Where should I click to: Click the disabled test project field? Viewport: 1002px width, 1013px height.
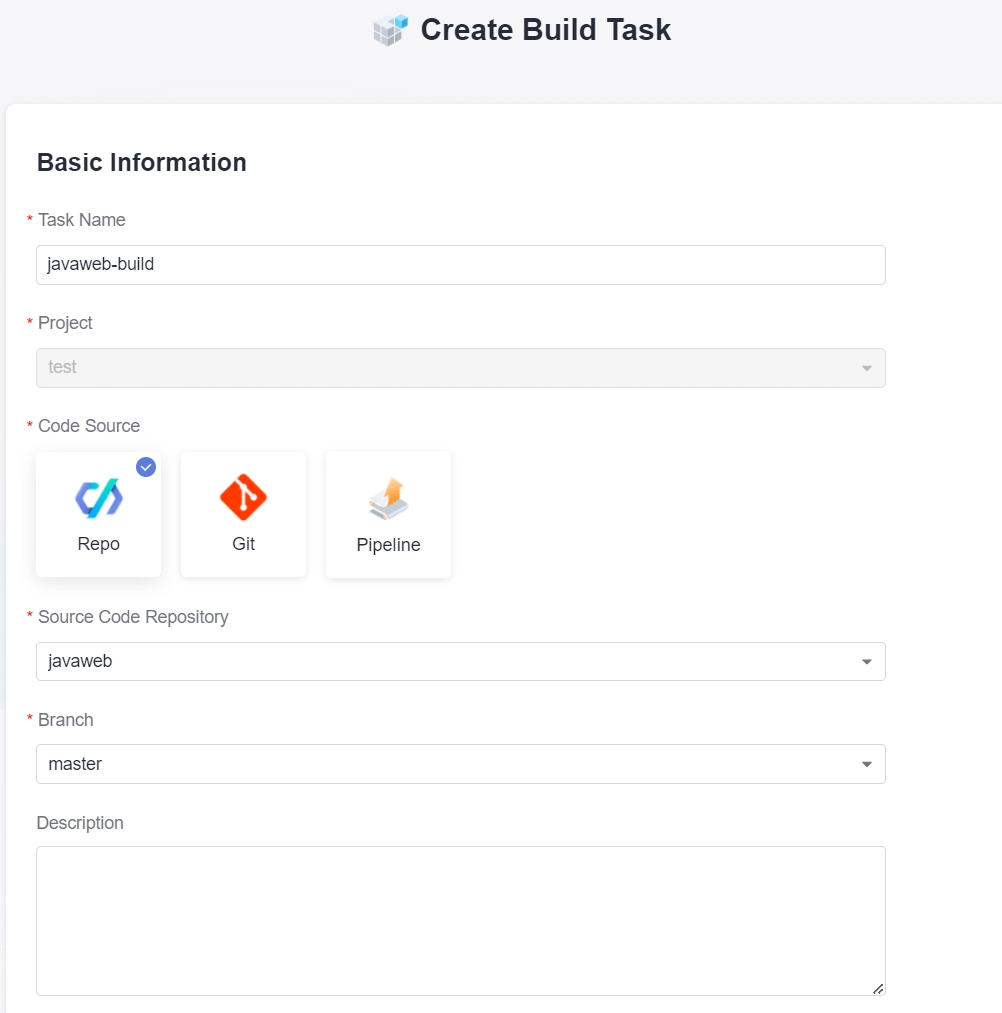tap(440, 368)
